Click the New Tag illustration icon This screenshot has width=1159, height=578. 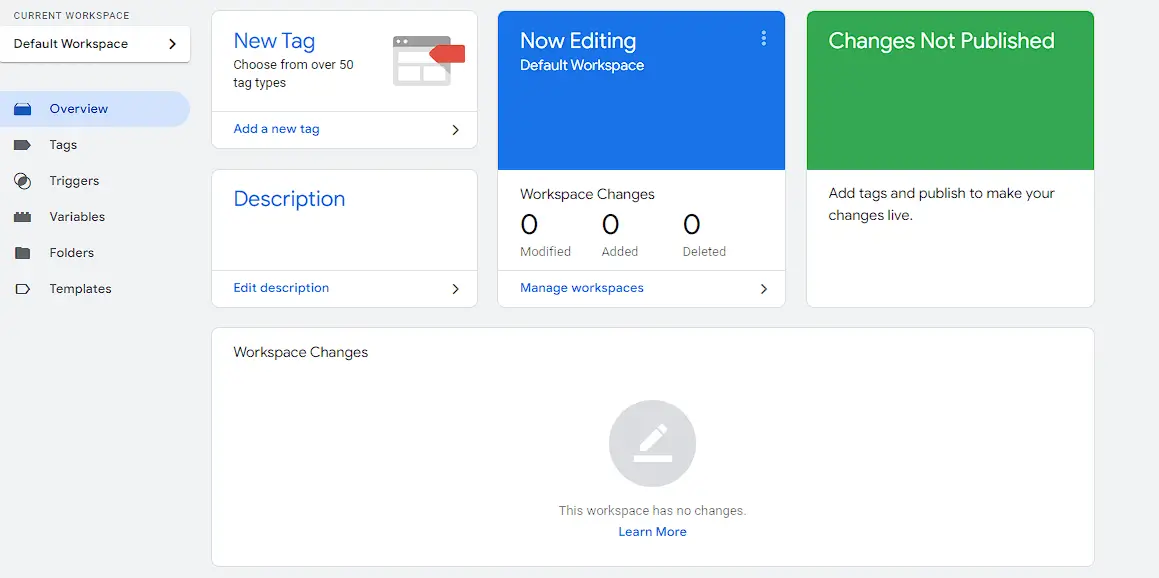(x=429, y=61)
